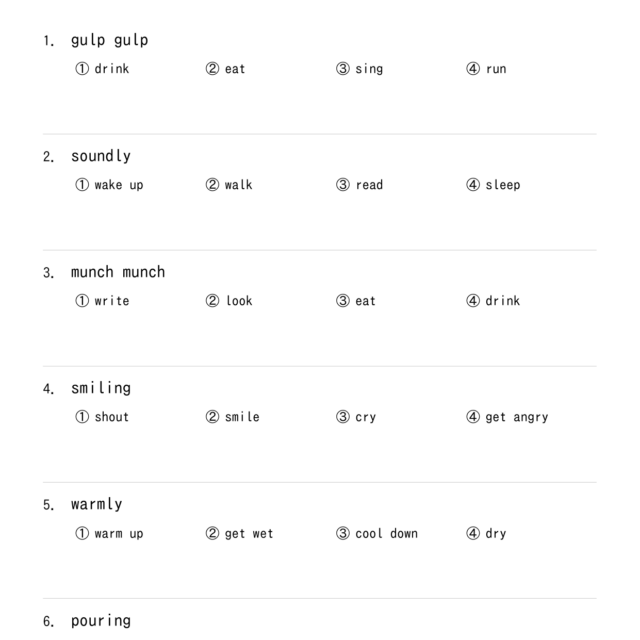Select ④ run in question 1

tap(486, 69)
